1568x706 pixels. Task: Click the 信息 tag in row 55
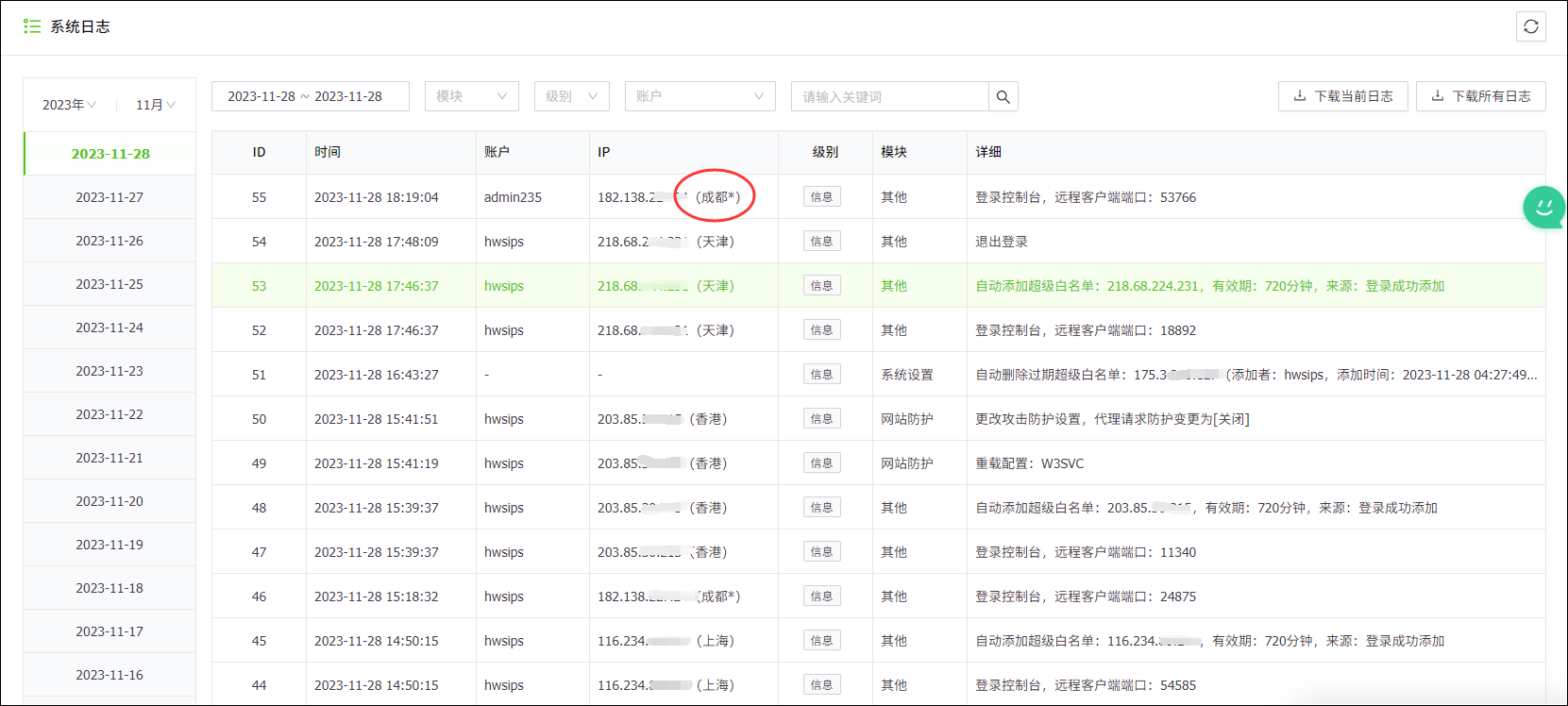(822, 197)
